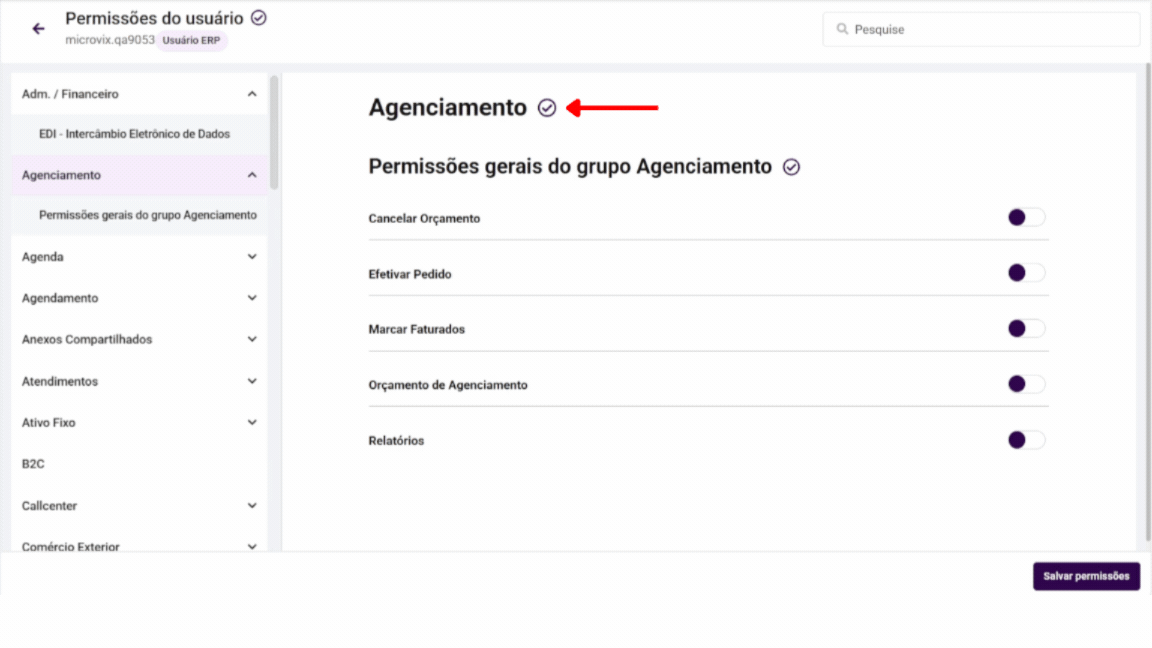Viewport: 1152px width, 648px height.
Task: Expand the Agenda group
Action: pos(252,257)
